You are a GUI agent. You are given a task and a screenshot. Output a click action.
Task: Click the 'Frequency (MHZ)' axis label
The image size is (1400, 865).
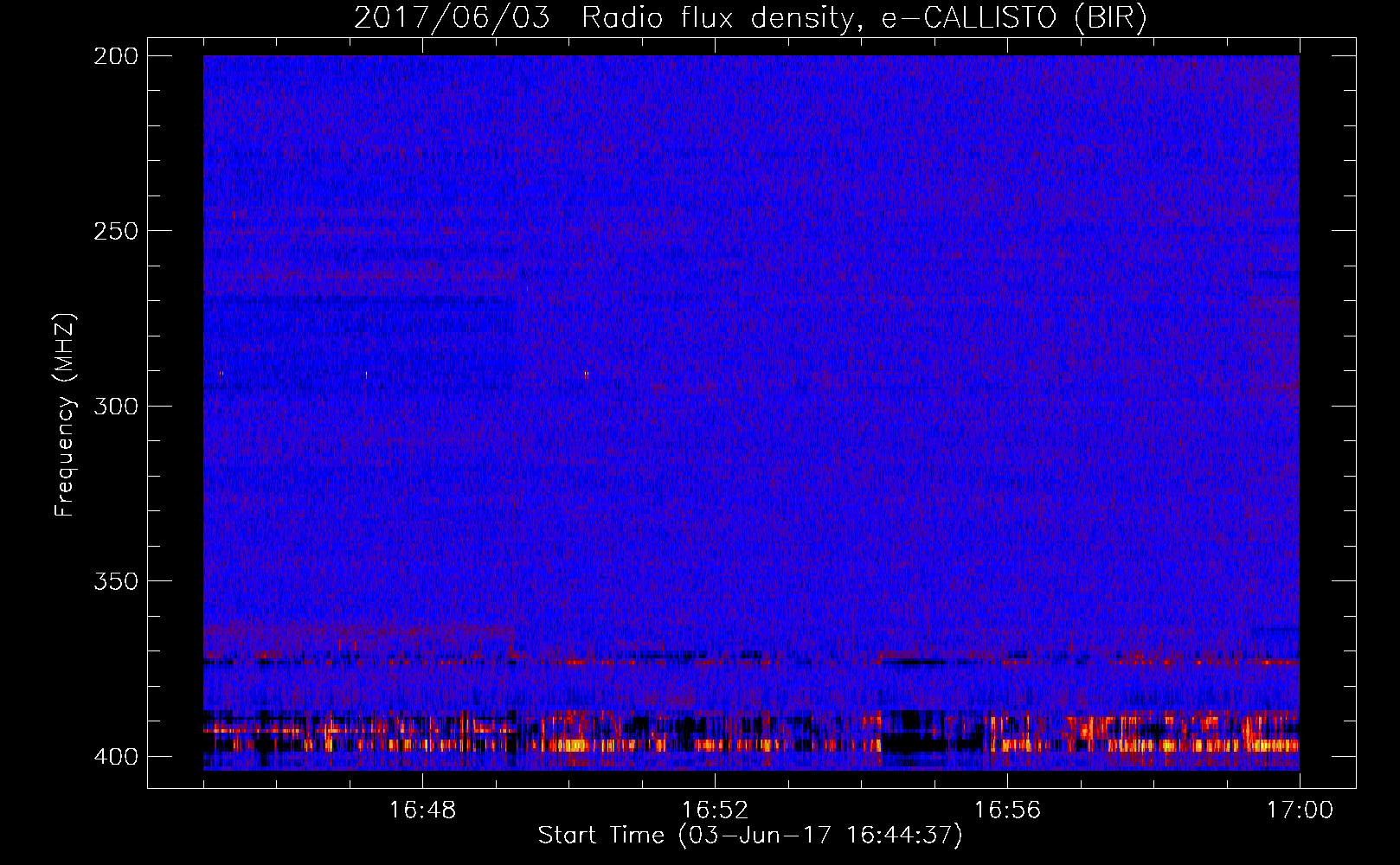click(x=65, y=414)
